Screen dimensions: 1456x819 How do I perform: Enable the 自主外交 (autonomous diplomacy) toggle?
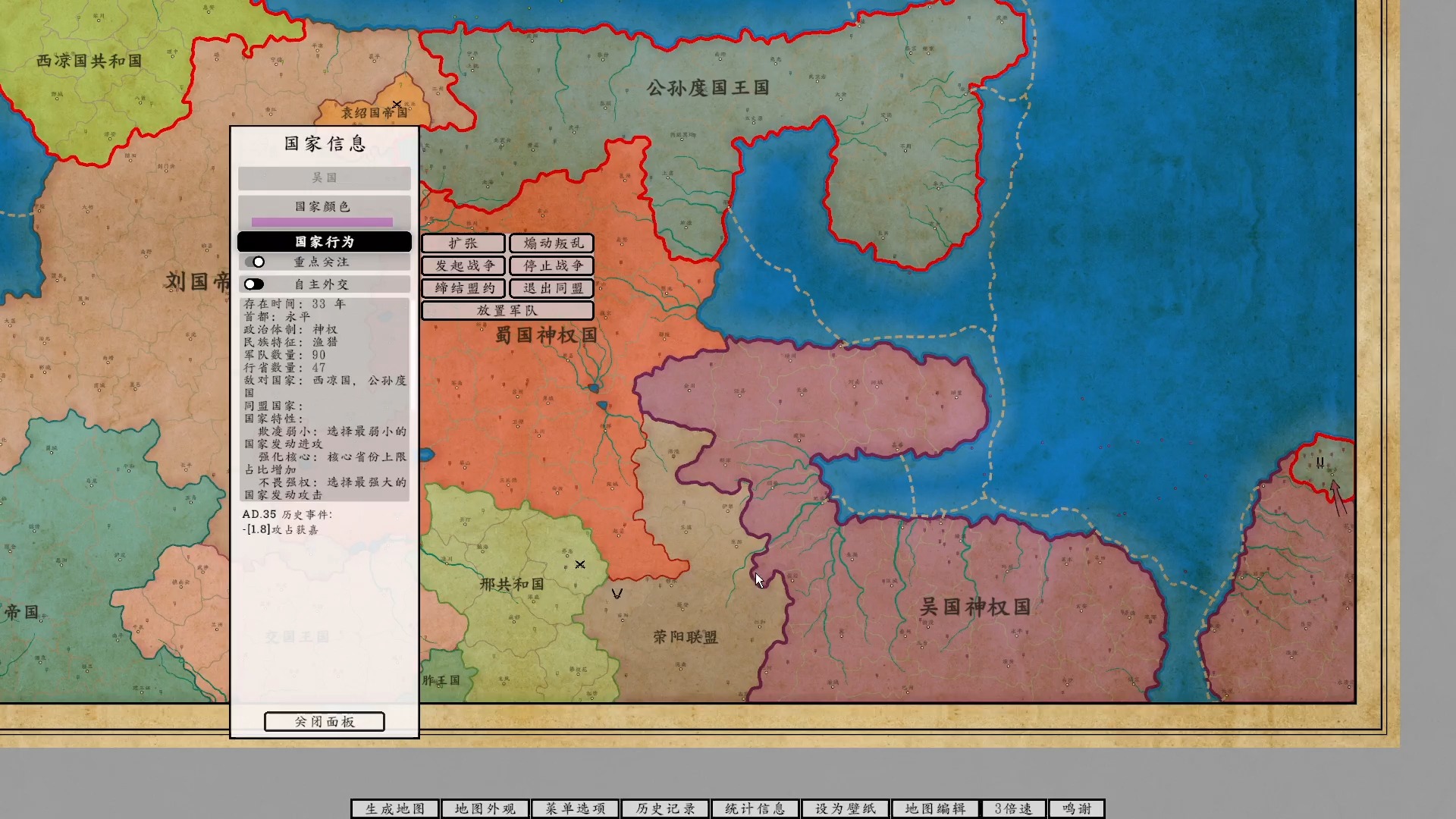coord(255,284)
